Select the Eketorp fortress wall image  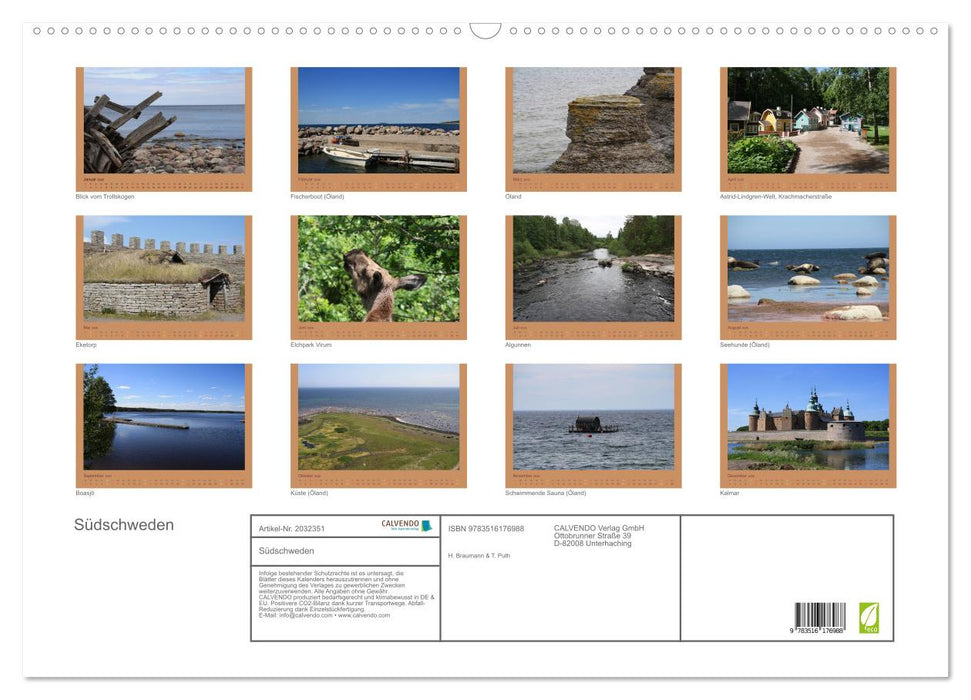tap(164, 269)
